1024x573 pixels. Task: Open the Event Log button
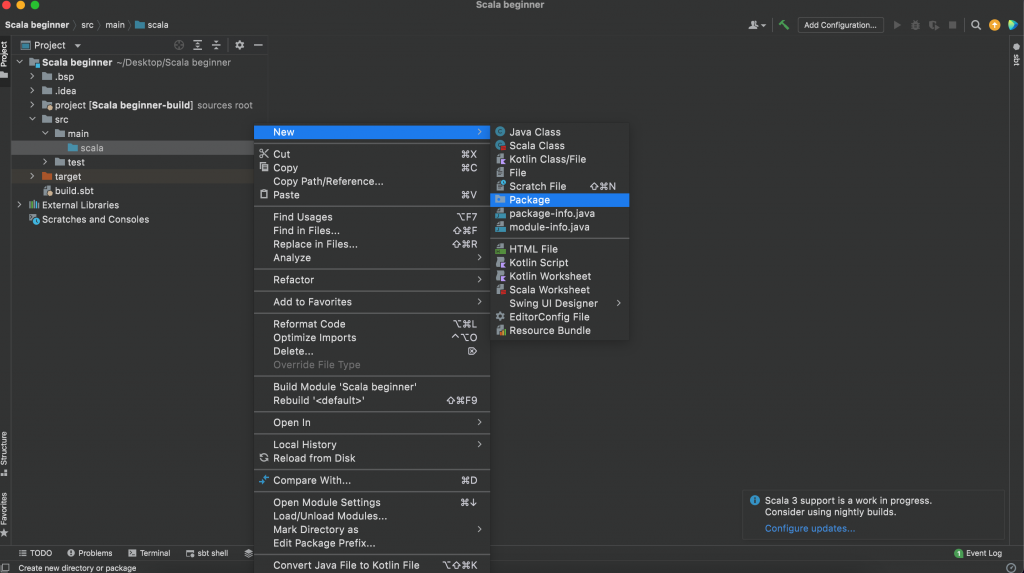978,553
